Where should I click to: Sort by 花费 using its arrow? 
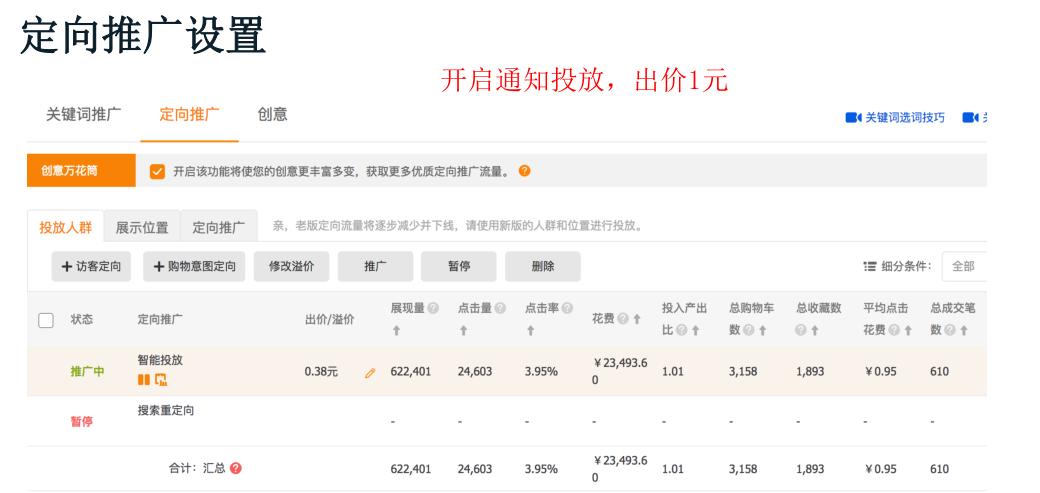(637, 319)
